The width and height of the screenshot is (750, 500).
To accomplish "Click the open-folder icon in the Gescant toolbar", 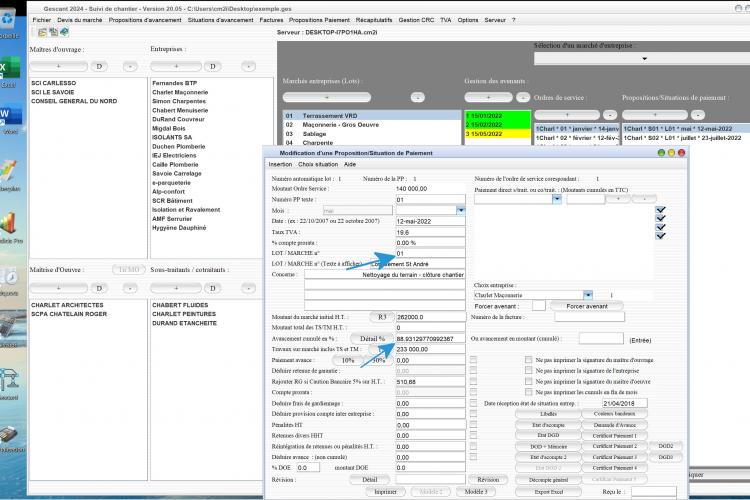I will click(42, 32).
